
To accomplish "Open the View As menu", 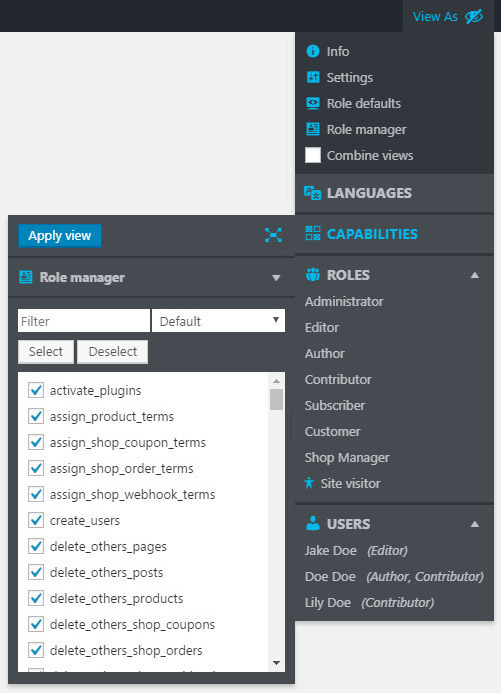I will coord(448,16).
